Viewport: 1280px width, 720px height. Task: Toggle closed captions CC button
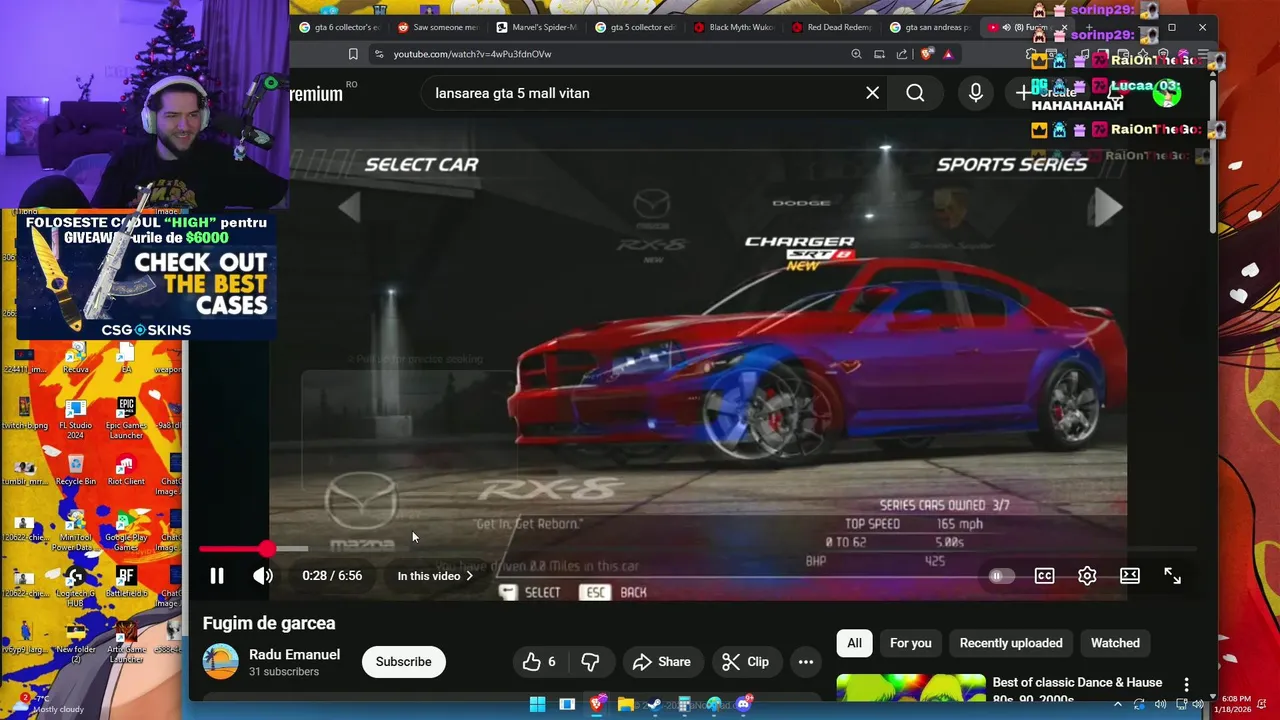click(x=1044, y=576)
